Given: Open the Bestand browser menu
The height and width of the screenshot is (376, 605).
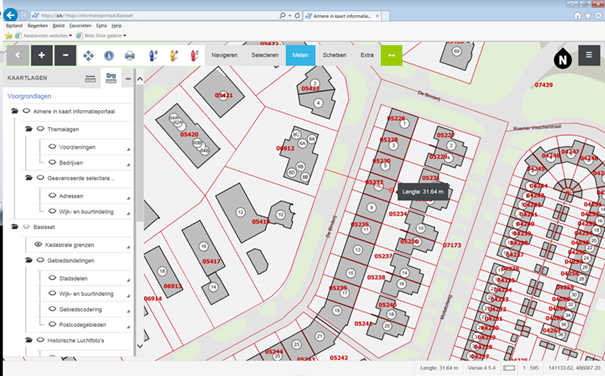Looking at the screenshot, I should 14,26.
